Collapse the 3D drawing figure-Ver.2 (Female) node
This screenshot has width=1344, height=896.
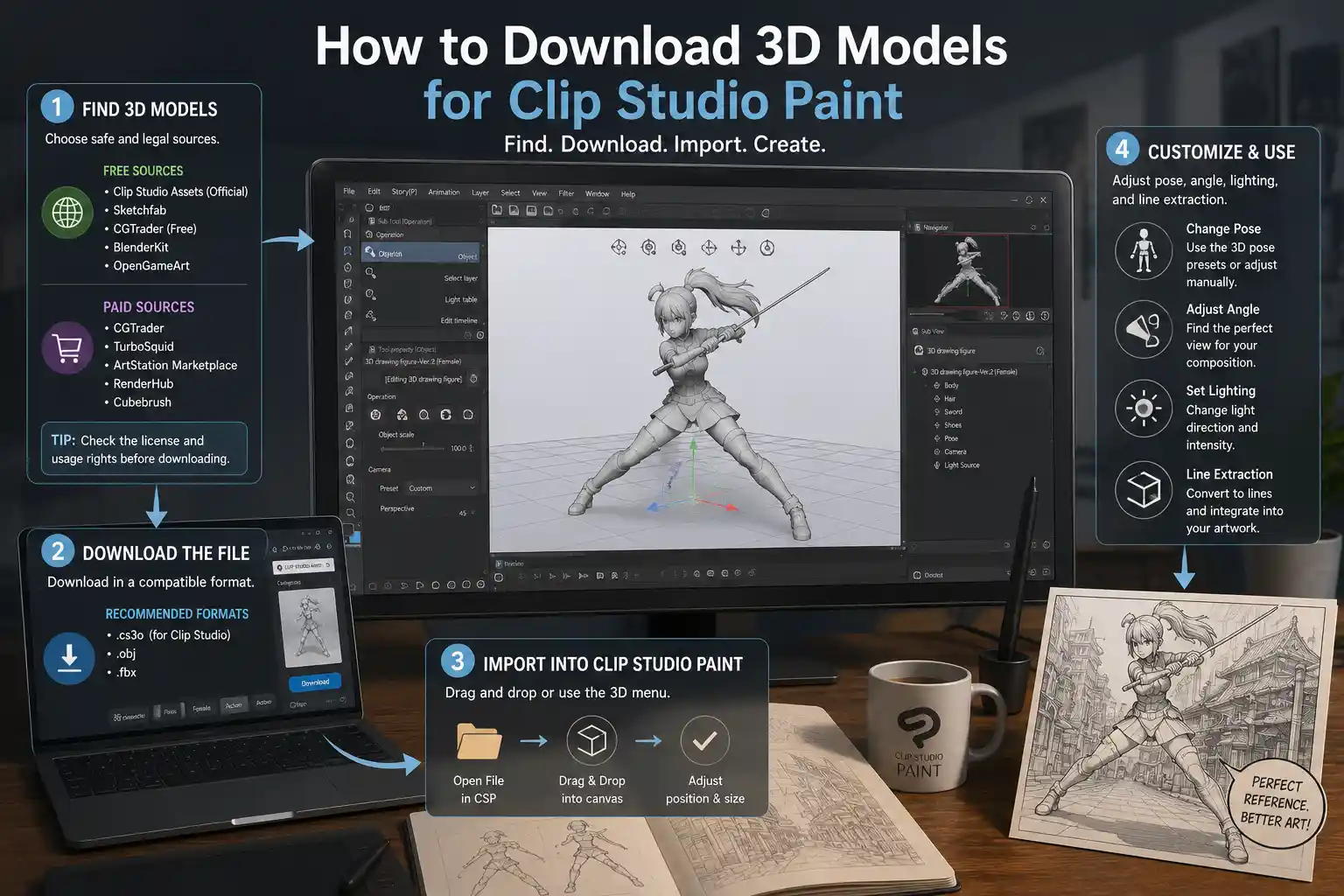(916, 372)
